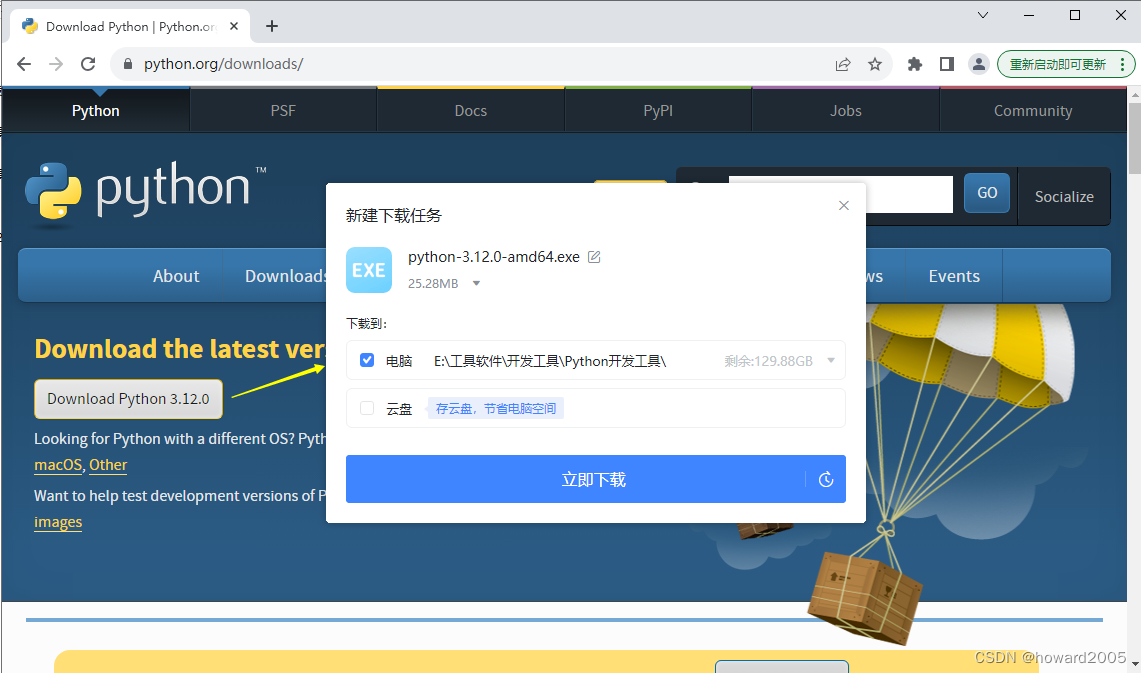Switch to the Community top tab

coord(1033,111)
